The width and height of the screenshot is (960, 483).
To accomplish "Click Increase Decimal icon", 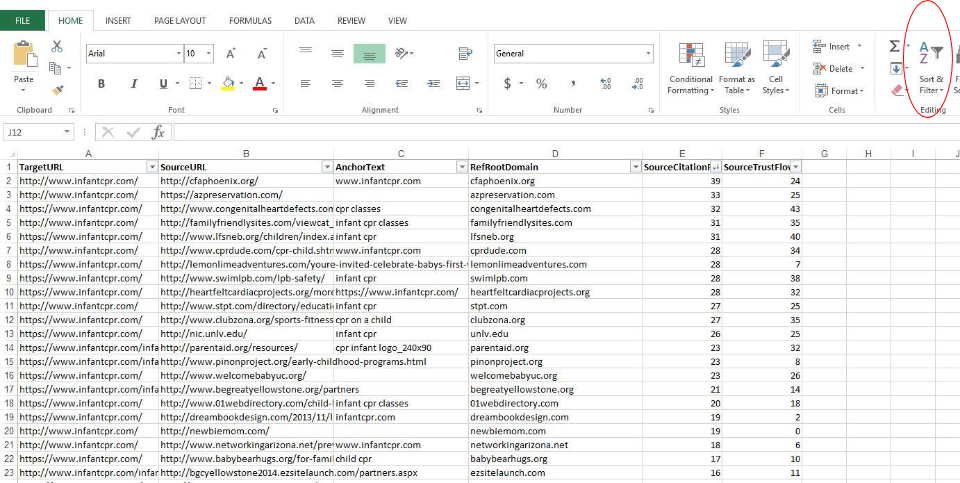I will click(x=606, y=83).
